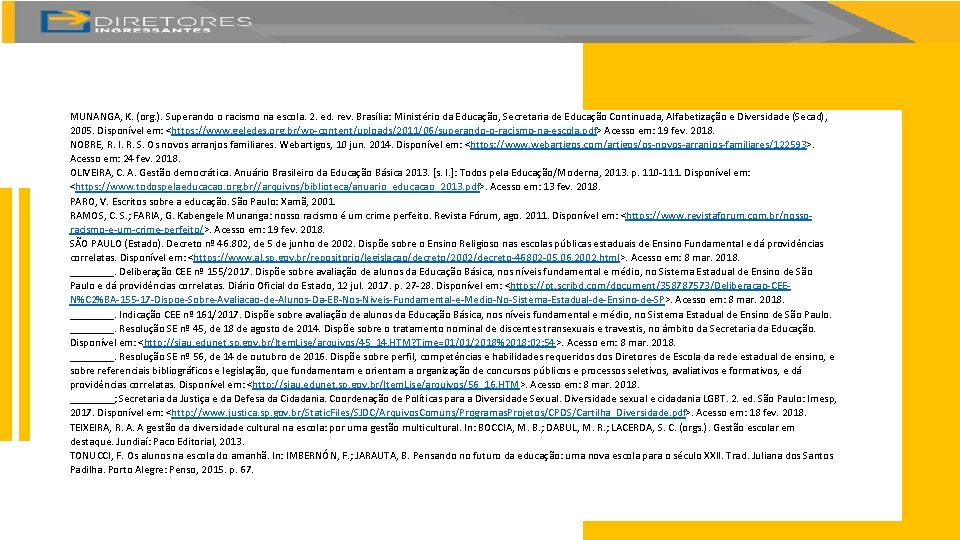Click the SÃO PAULO (Estado) Decreto nº 46.802 entry
960x540 pixels.
click(x=447, y=250)
